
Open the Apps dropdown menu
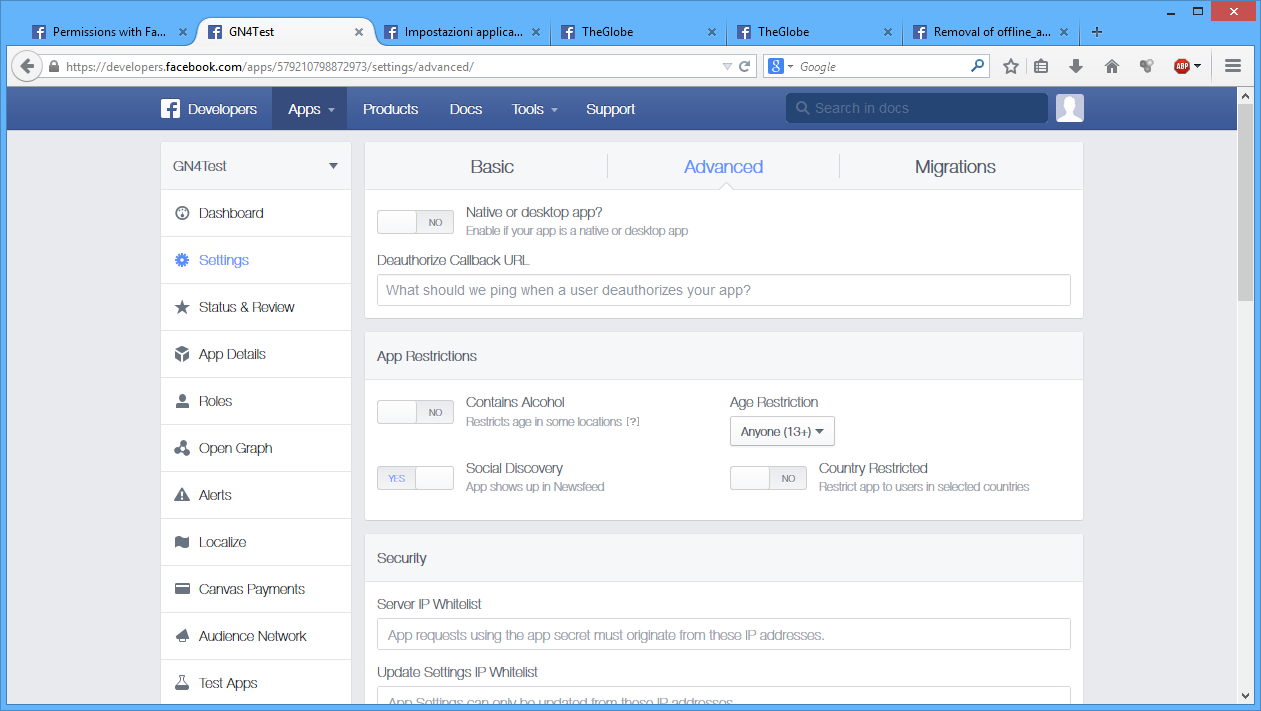tap(310, 109)
